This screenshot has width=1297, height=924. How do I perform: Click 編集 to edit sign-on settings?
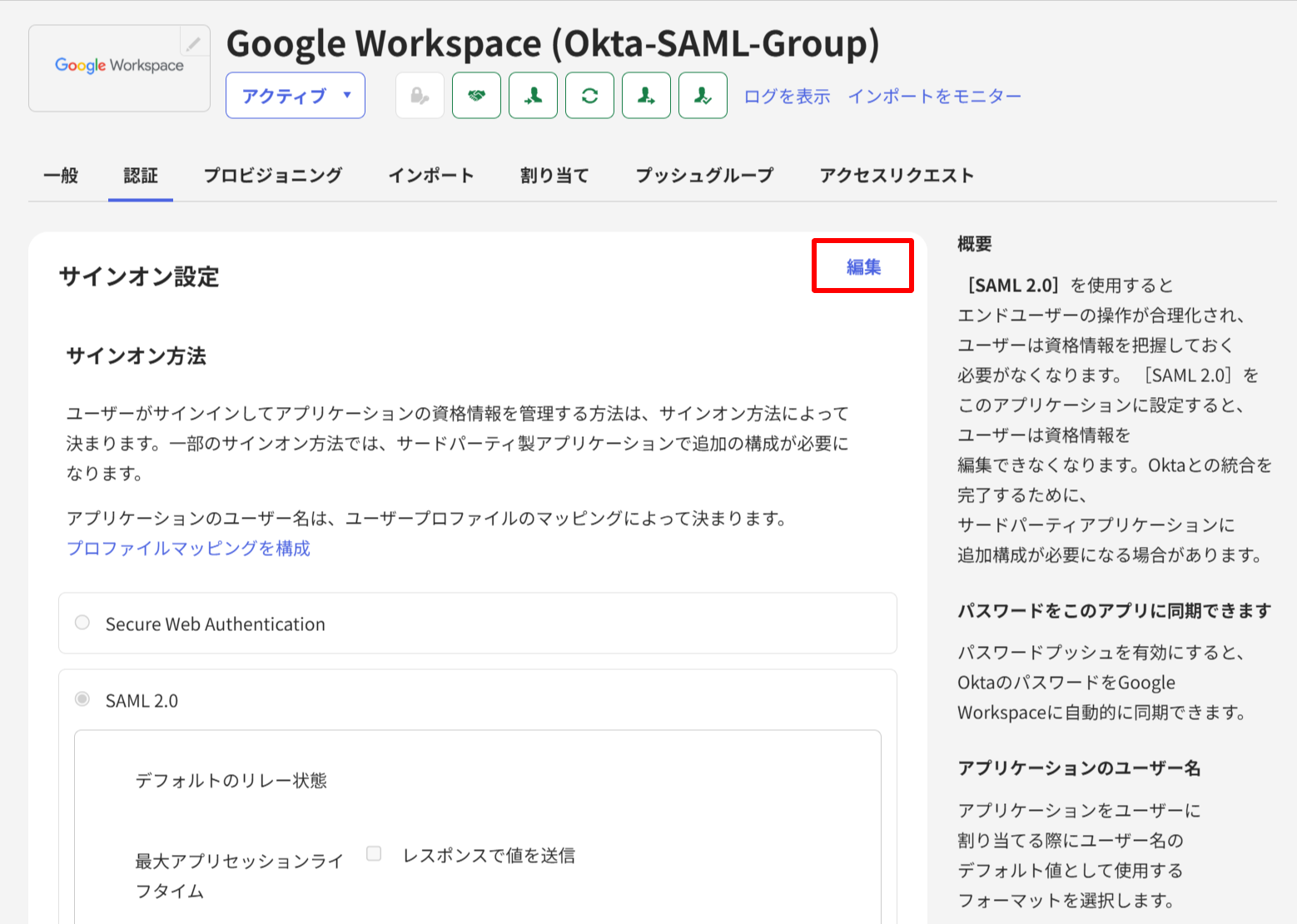[x=863, y=266]
